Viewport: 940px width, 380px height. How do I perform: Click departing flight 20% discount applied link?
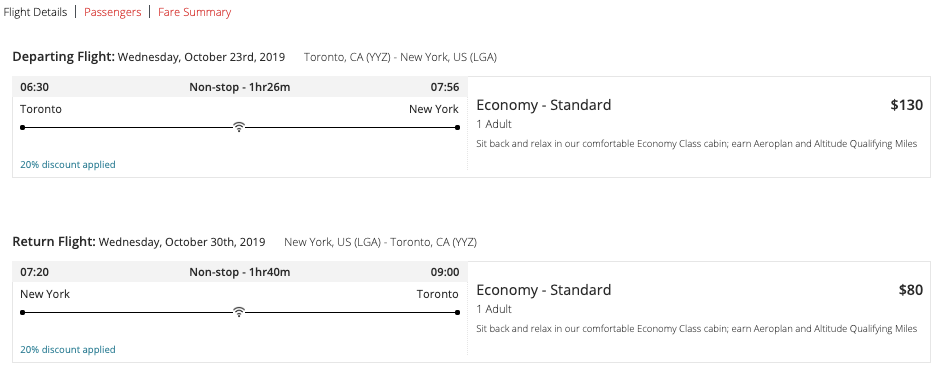coord(68,164)
